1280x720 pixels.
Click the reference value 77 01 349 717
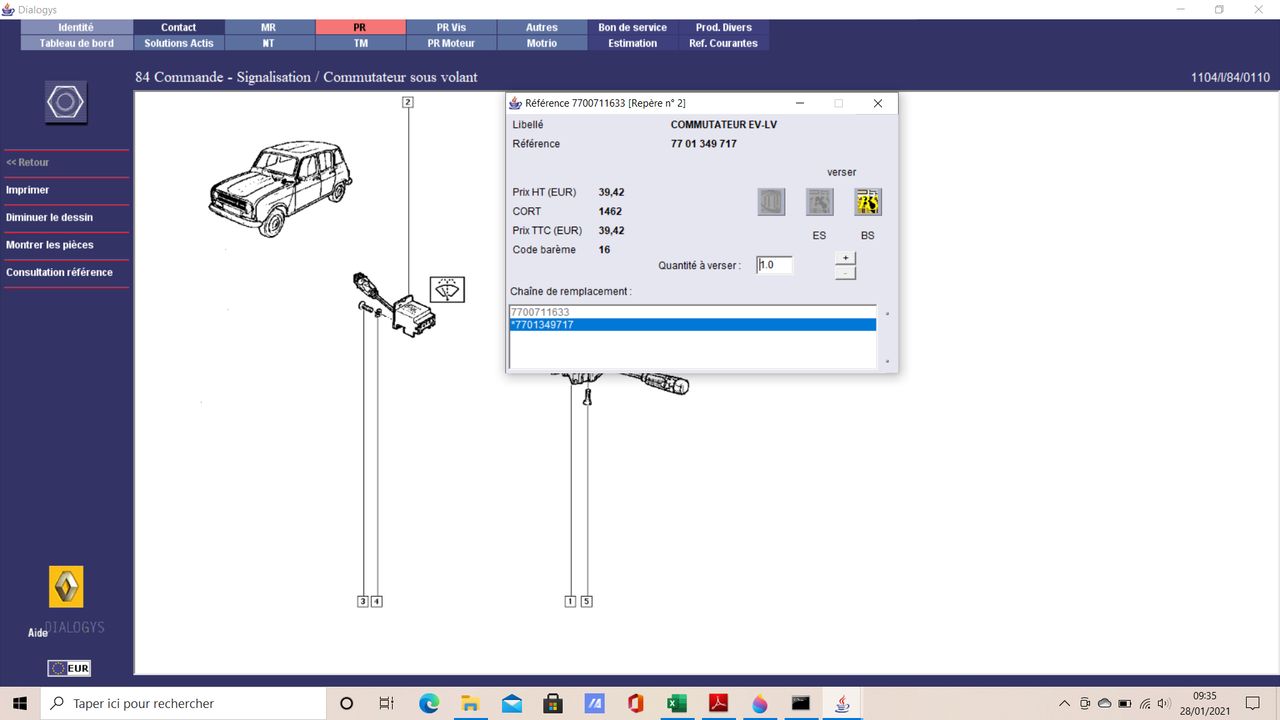tap(704, 144)
